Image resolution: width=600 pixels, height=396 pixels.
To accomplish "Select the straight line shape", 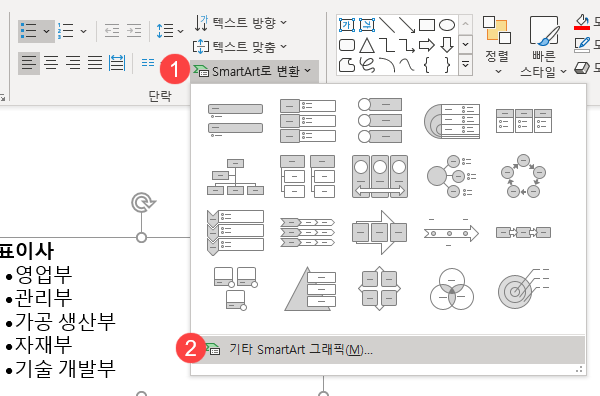I will [387, 25].
